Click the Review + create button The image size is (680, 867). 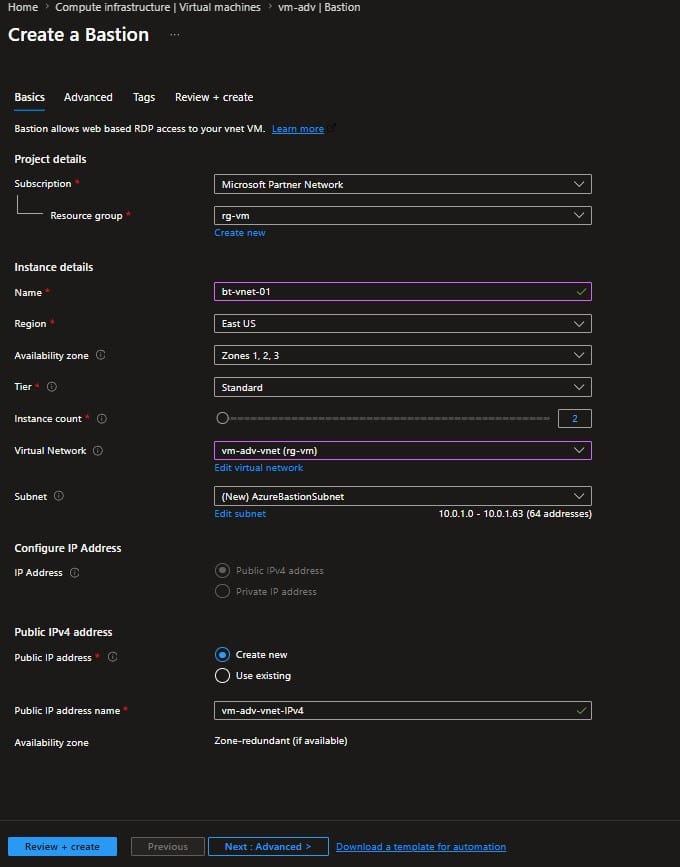click(62, 846)
